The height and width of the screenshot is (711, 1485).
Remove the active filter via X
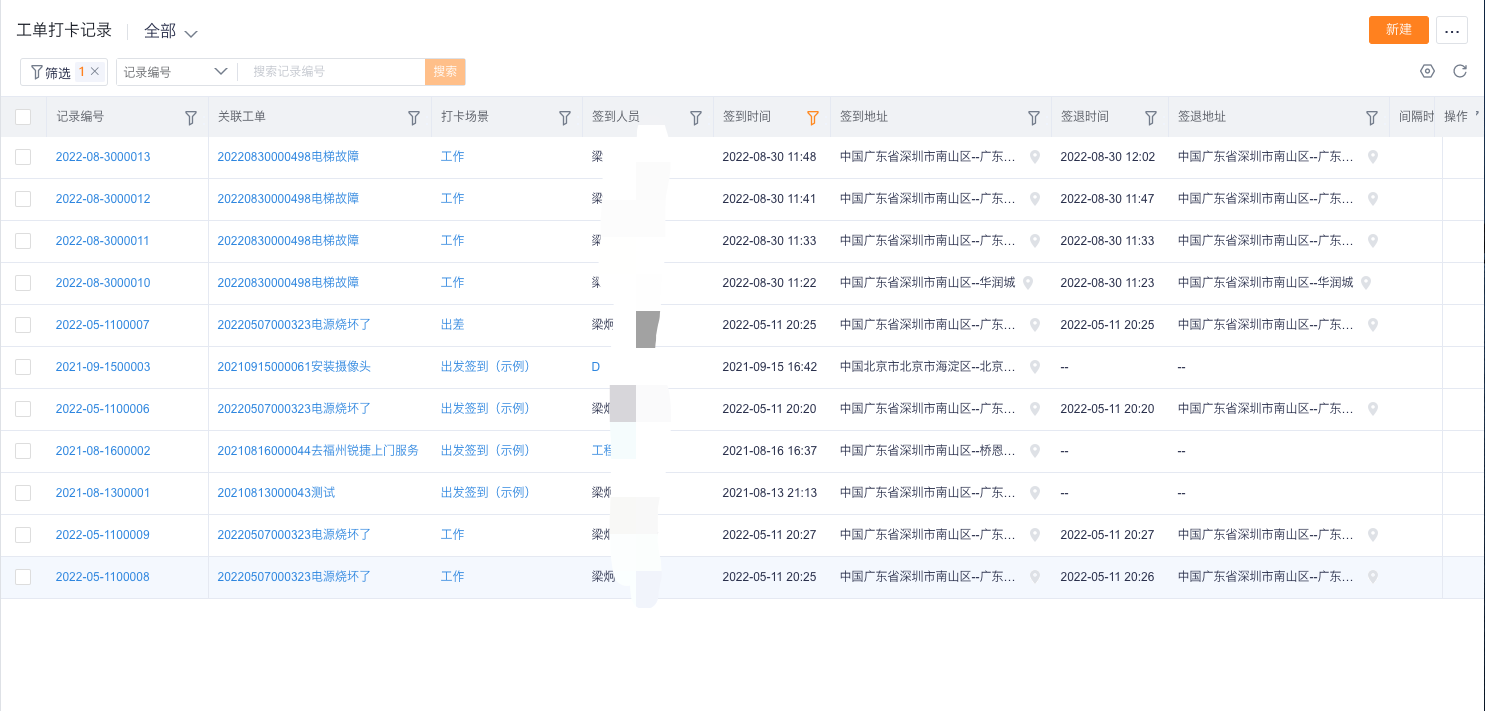(x=95, y=71)
